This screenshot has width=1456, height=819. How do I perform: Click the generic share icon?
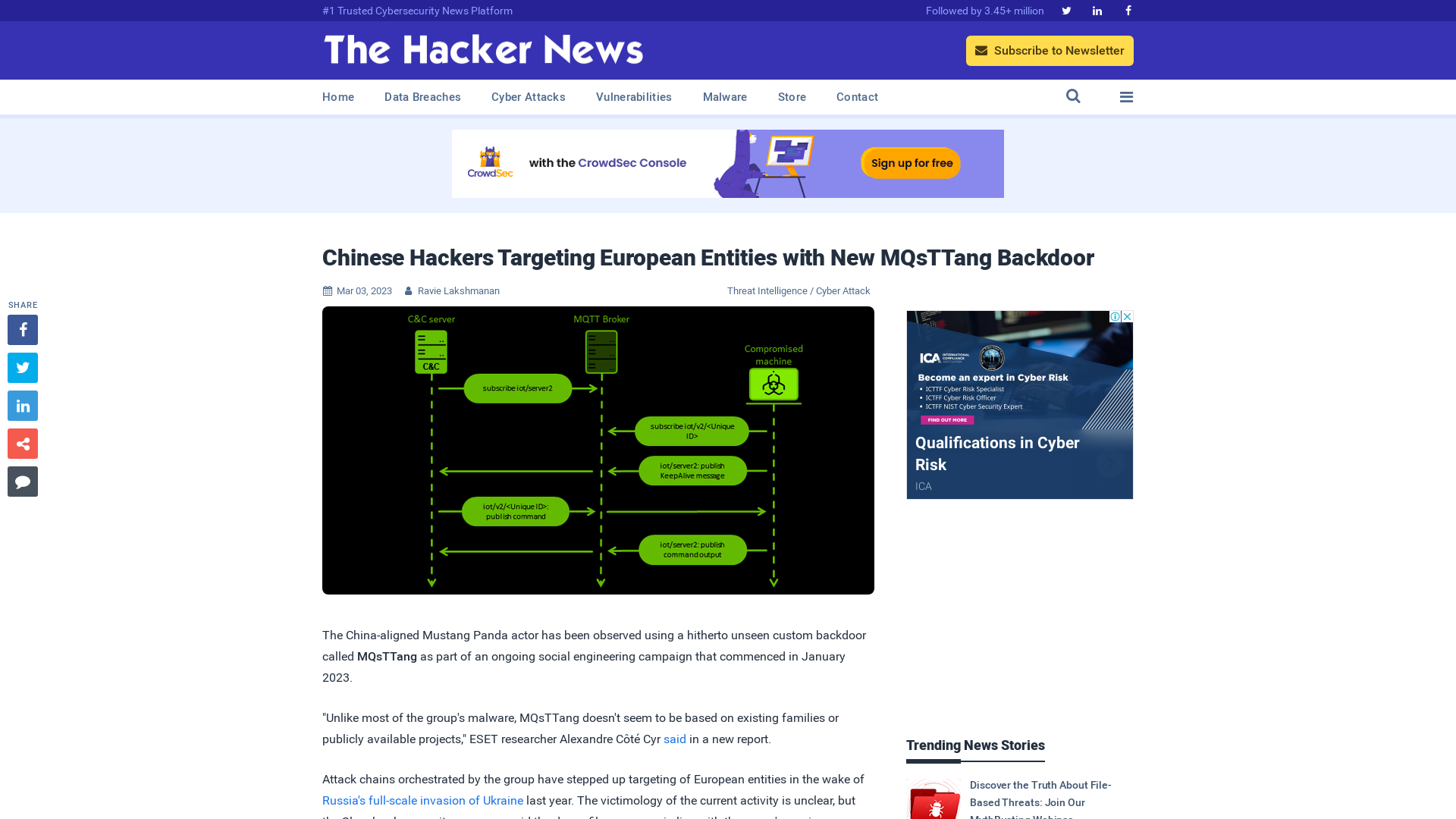(x=22, y=443)
